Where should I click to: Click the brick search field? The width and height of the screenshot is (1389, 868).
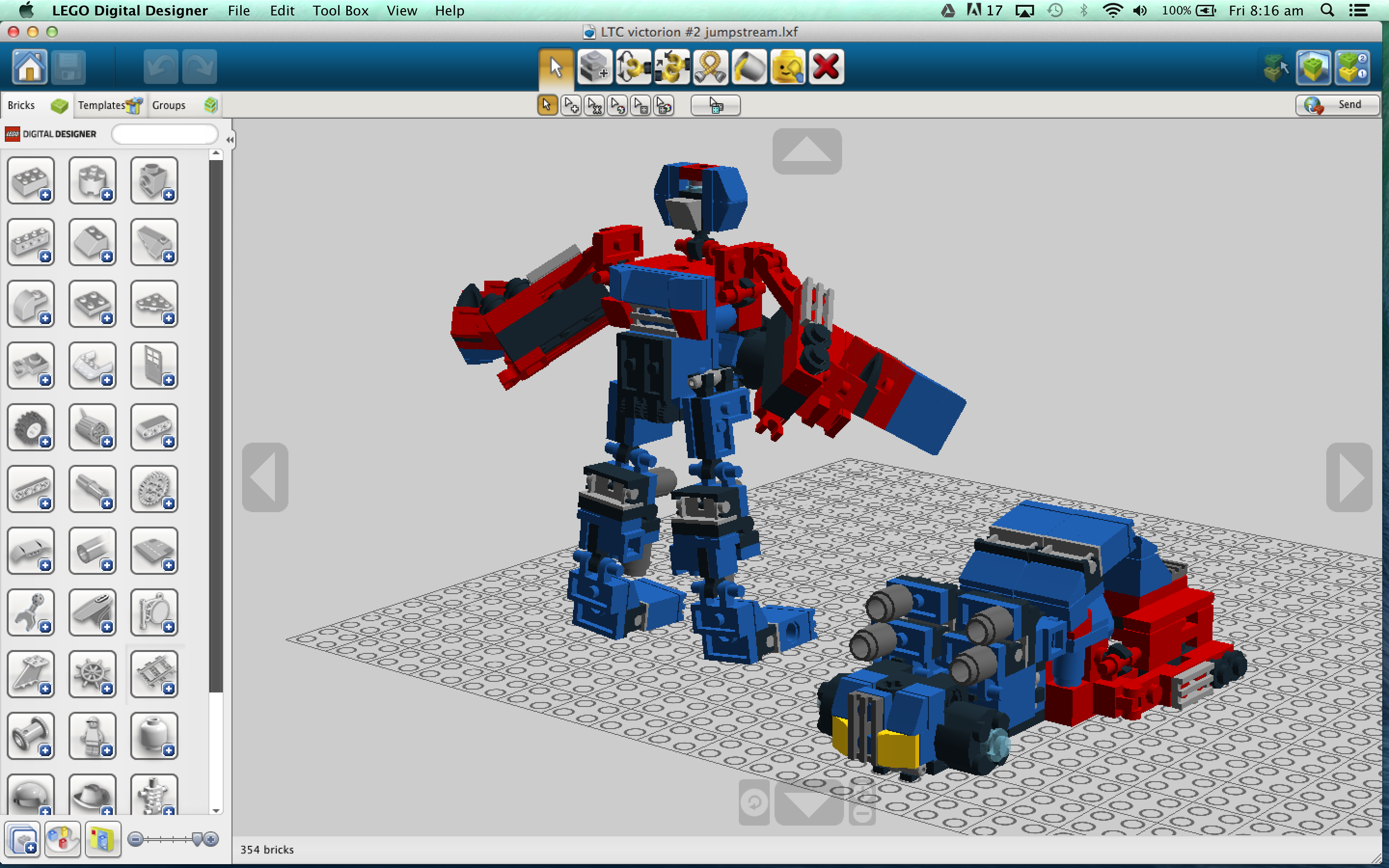click(x=165, y=135)
